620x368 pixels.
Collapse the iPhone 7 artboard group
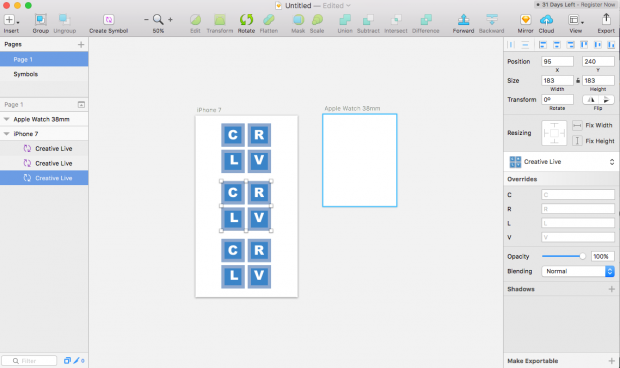(6, 134)
